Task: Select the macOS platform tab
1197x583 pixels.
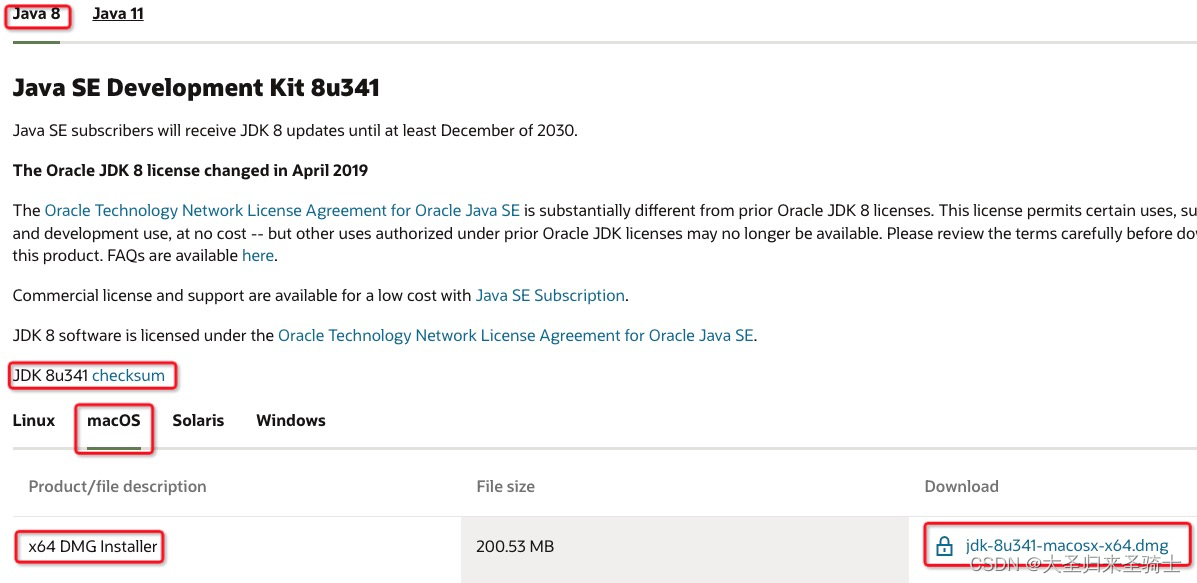Action: [114, 420]
